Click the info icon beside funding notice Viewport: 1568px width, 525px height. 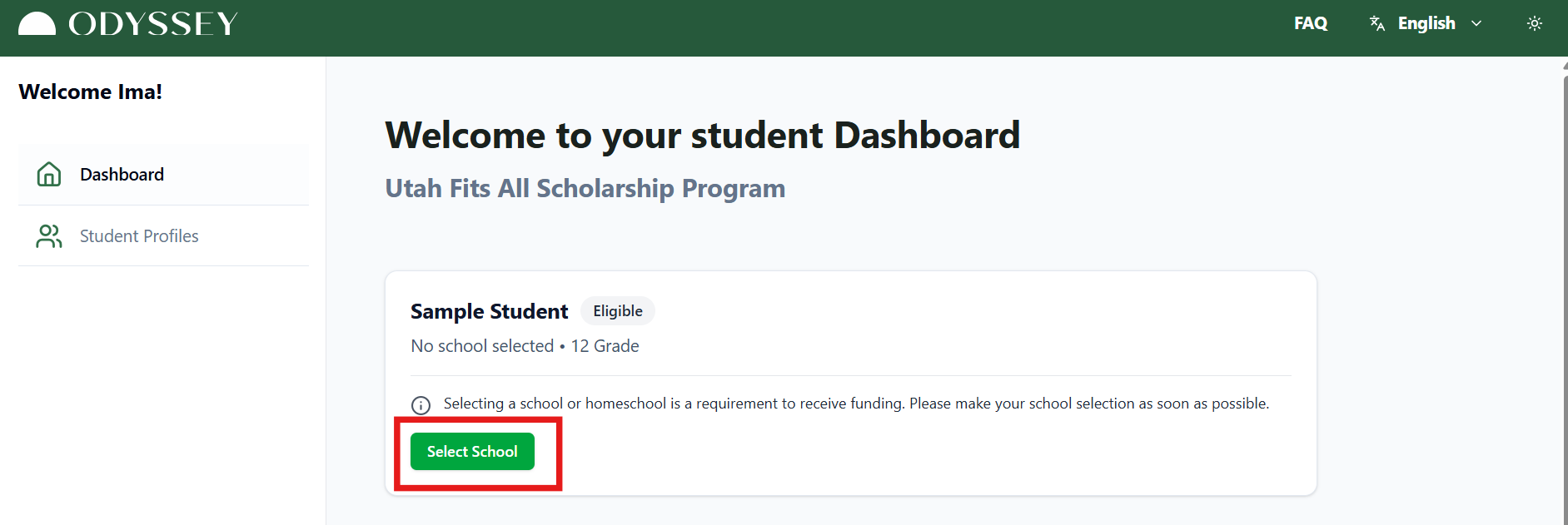pos(421,405)
